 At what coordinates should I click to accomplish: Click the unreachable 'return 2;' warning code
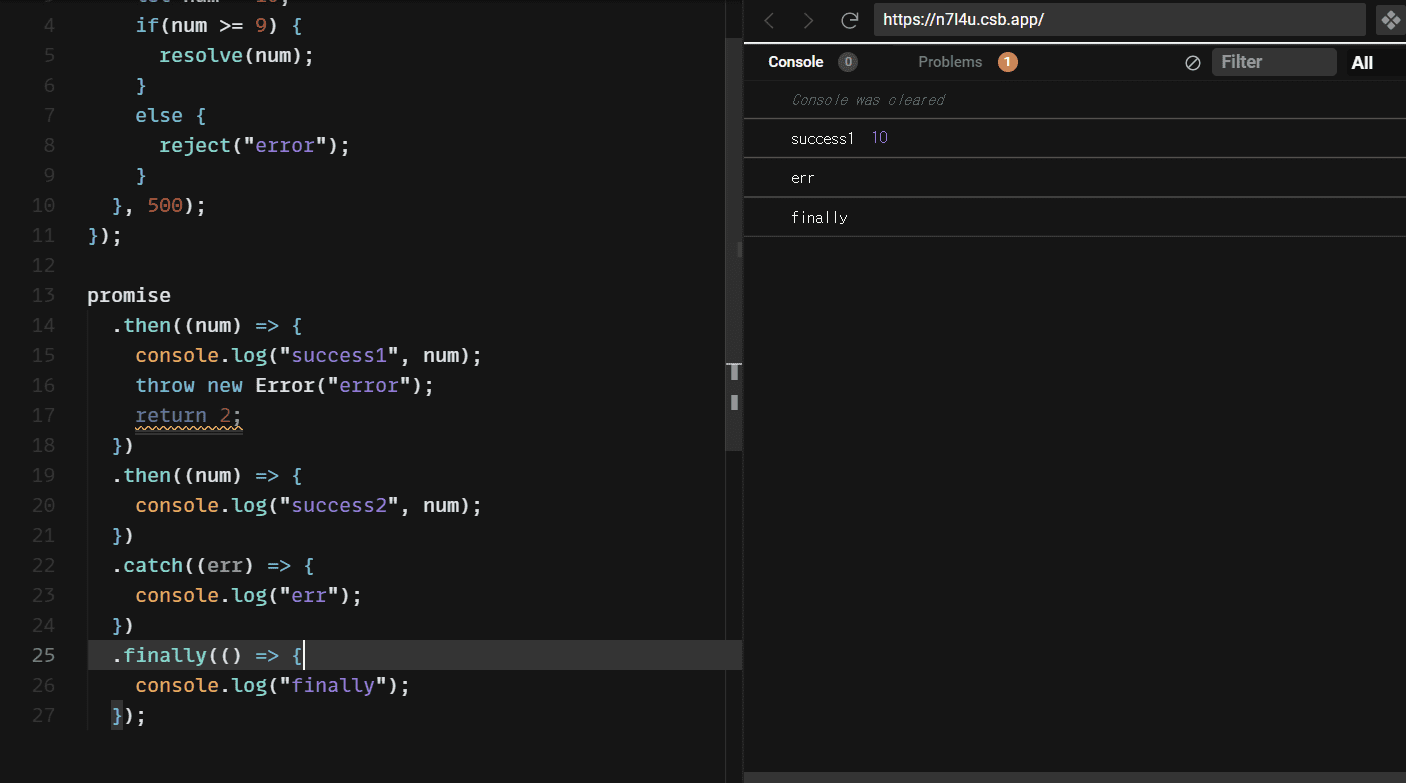pyautogui.click(x=189, y=415)
